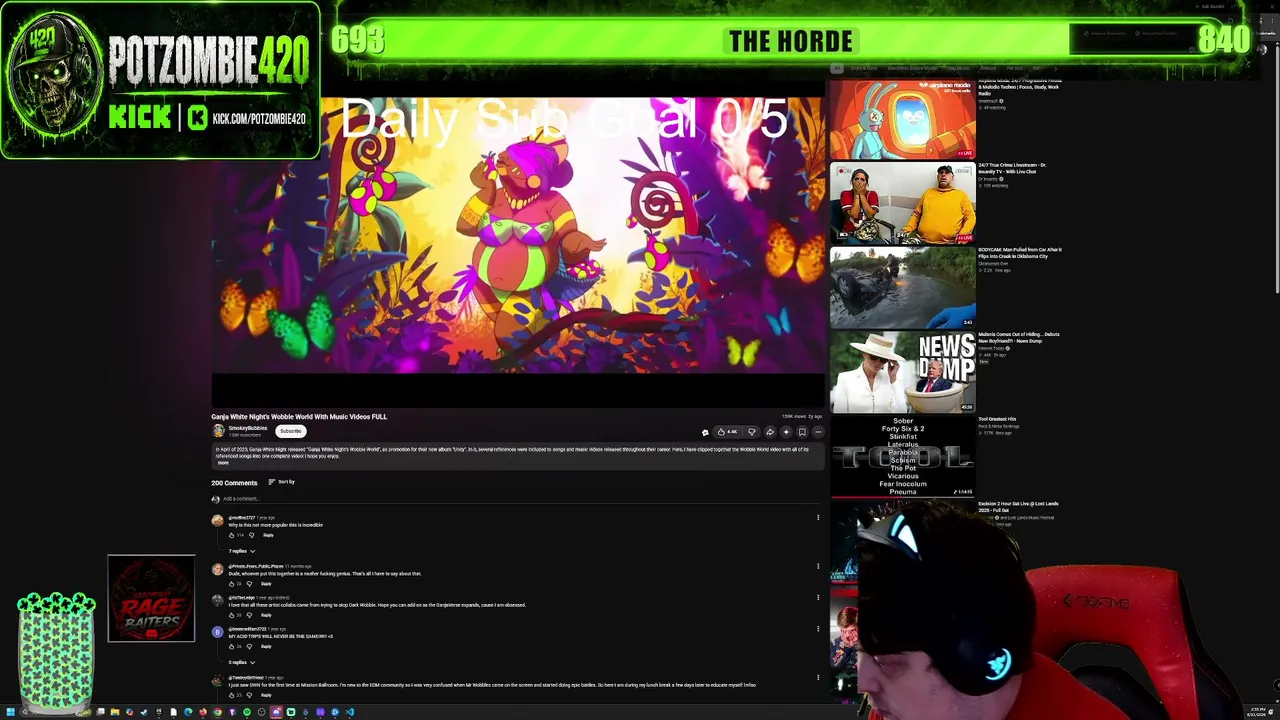1280x720 pixels.
Task: Expand the 3 replies thread
Action: [x=242, y=662]
